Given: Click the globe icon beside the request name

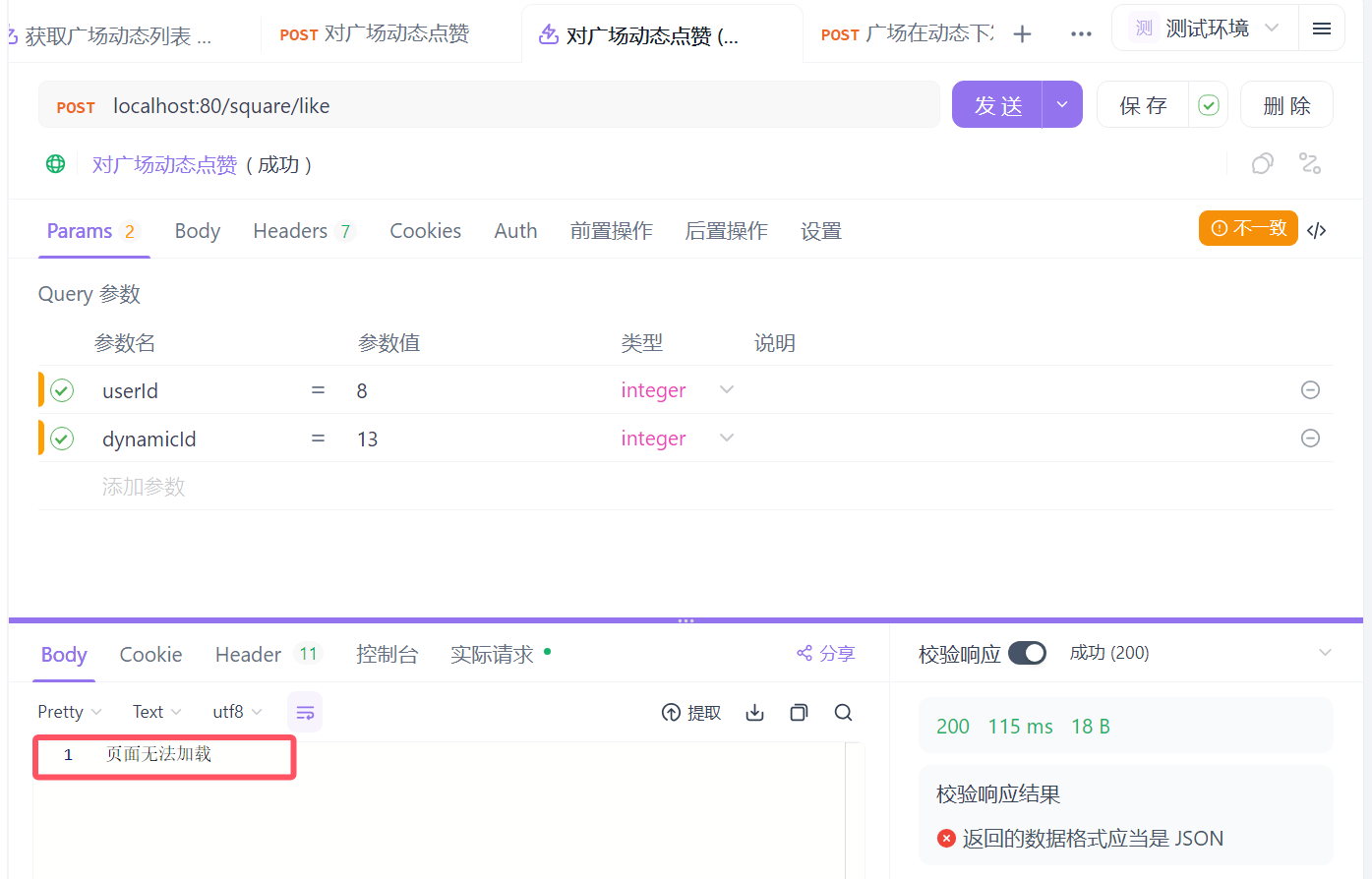Looking at the screenshot, I should click(55, 164).
